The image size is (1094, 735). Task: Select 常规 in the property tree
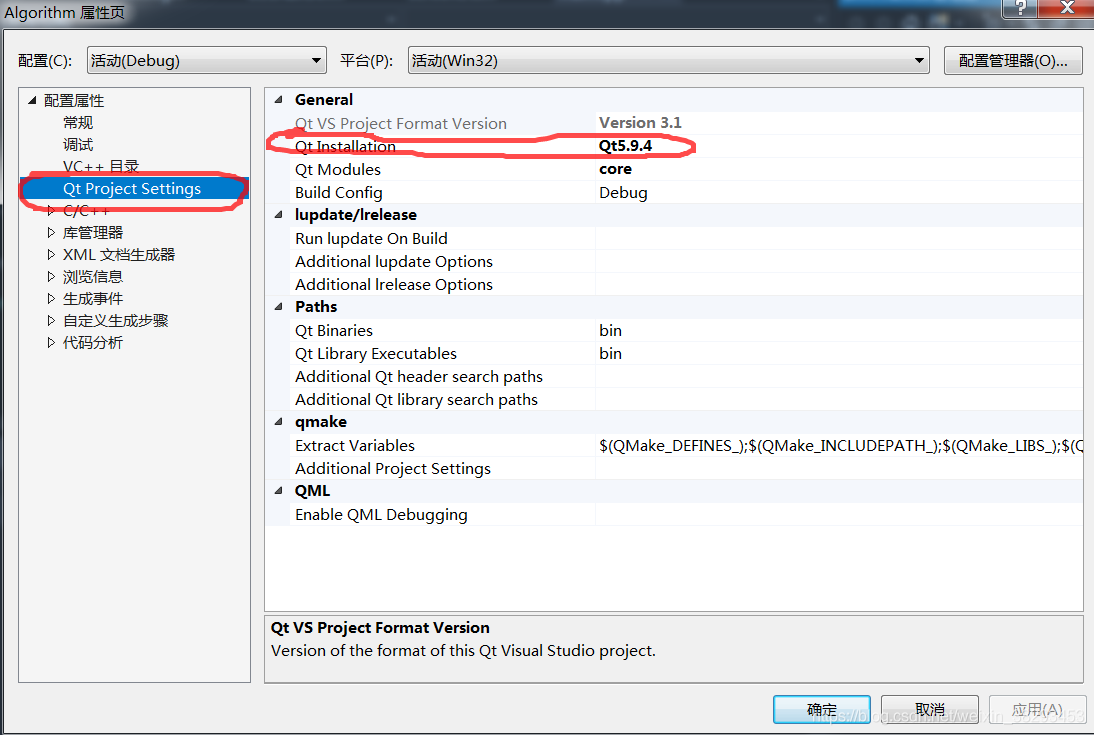77,123
